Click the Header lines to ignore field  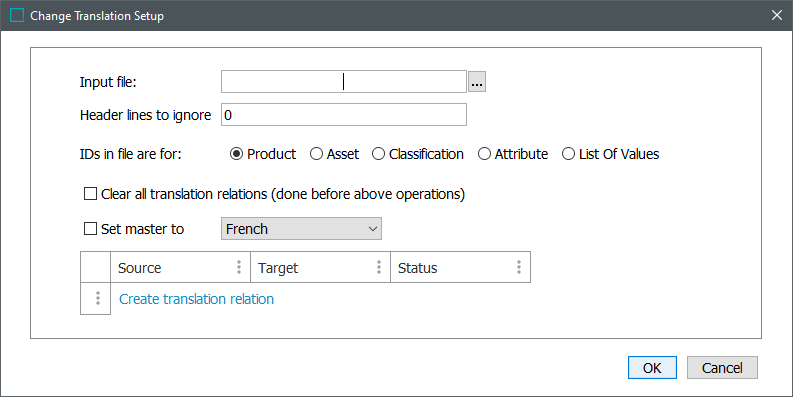(344, 115)
